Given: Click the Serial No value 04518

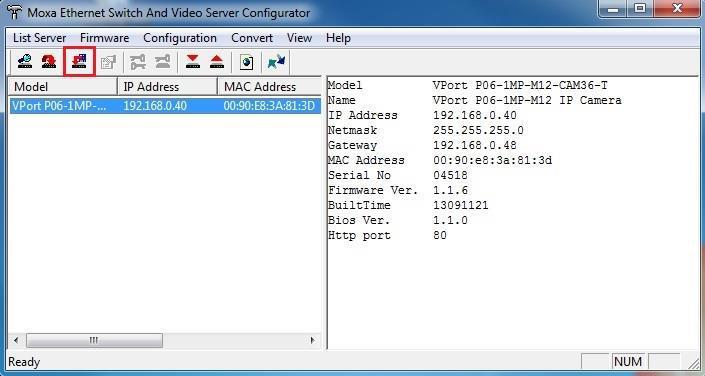Looking at the screenshot, I should [x=450, y=175].
